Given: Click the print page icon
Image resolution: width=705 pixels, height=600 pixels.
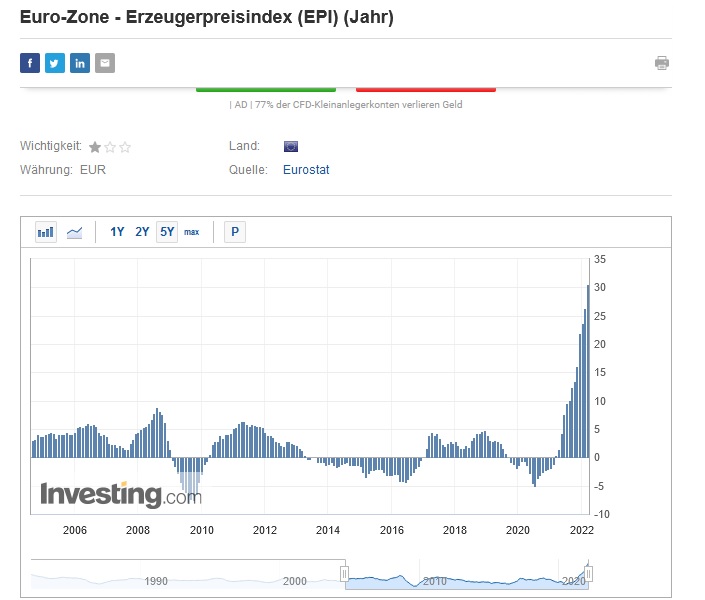Looking at the screenshot, I should [662, 63].
